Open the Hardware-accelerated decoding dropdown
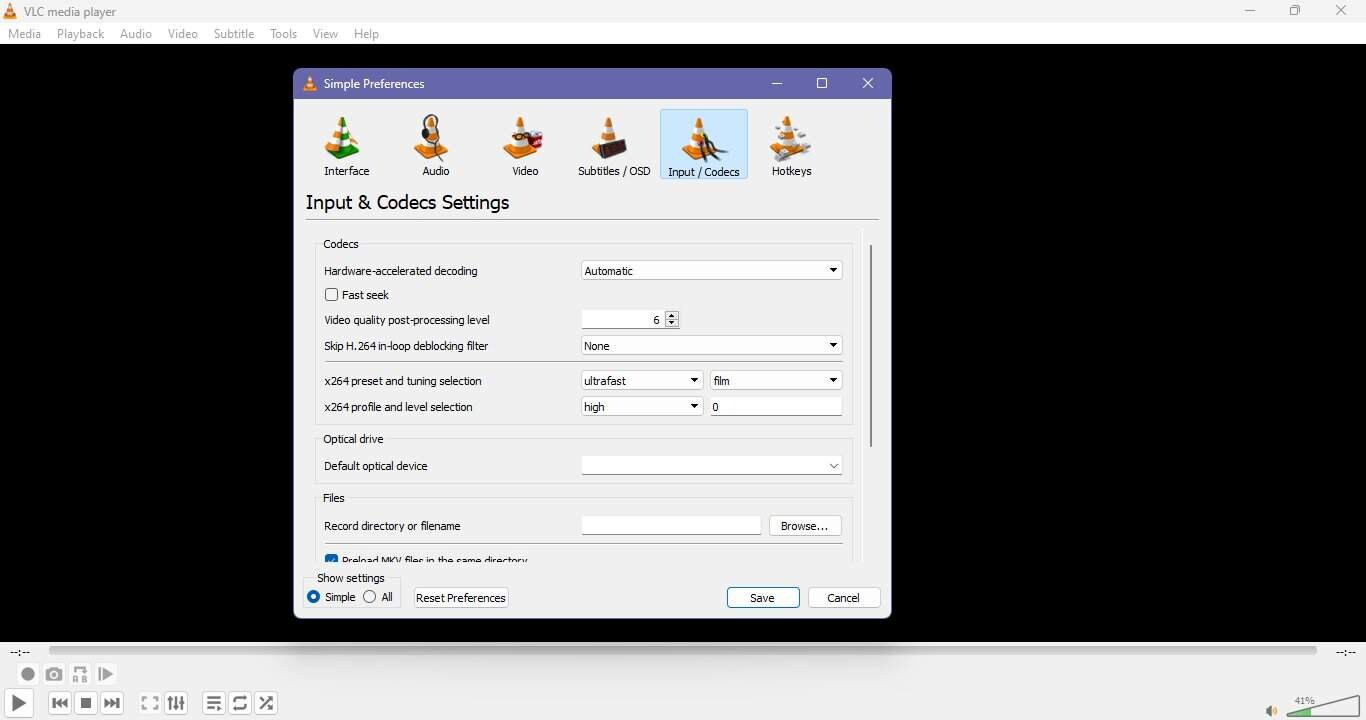Viewport: 1366px width, 720px height. tap(710, 270)
